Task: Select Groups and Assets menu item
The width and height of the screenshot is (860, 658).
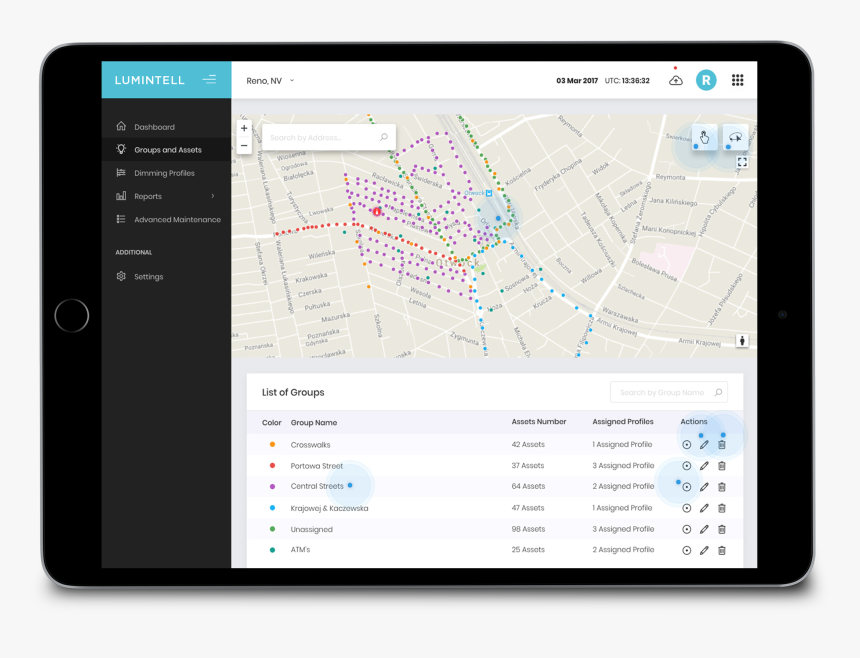Action: pyautogui.click(x=166, y=150)
